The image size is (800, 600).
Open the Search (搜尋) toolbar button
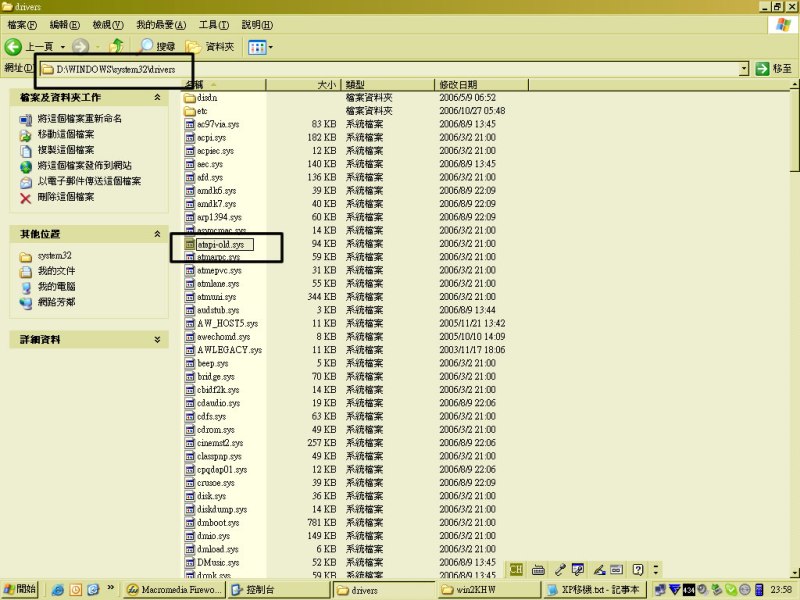[x=158, y=46]
